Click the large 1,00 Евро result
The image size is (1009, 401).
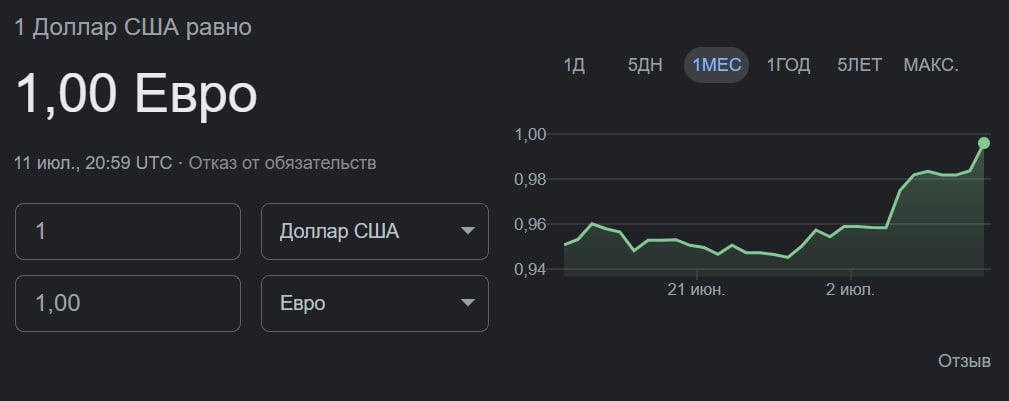click(x=137, y=95)
